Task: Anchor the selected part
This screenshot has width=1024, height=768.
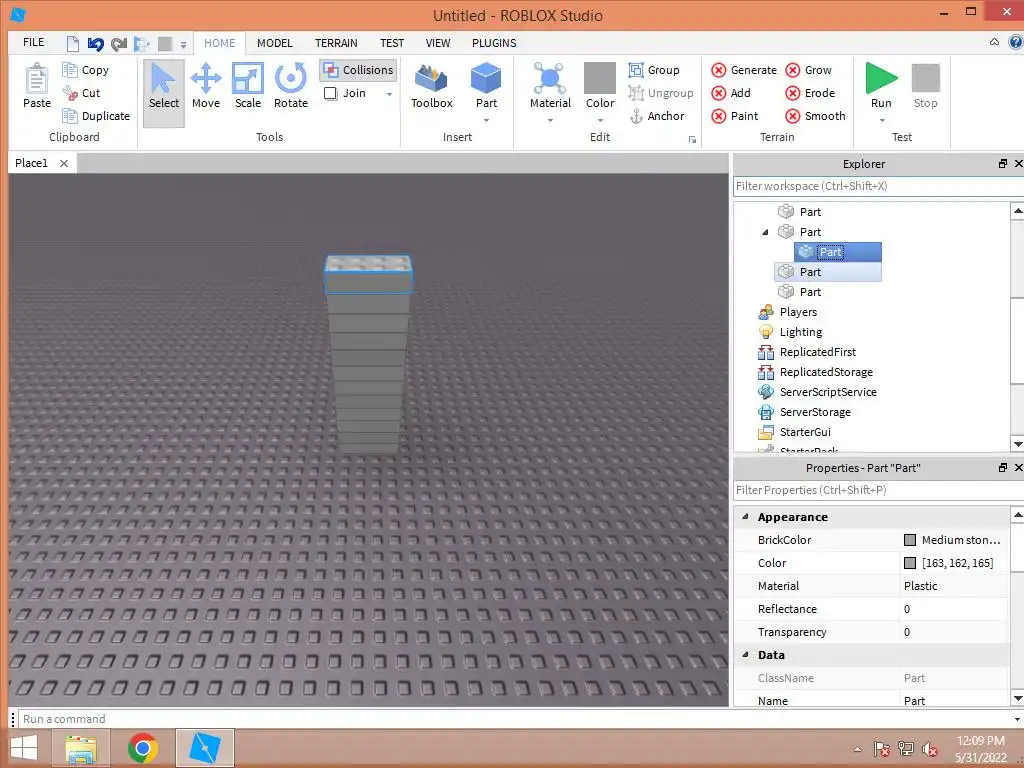Action: point(656,116)
